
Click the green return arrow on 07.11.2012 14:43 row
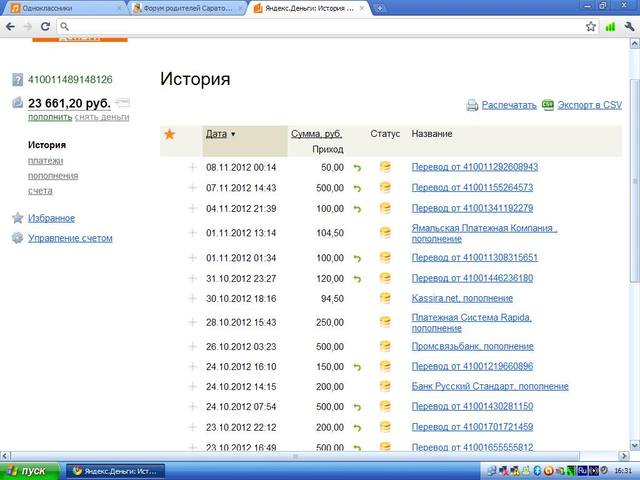click(357, 188)
